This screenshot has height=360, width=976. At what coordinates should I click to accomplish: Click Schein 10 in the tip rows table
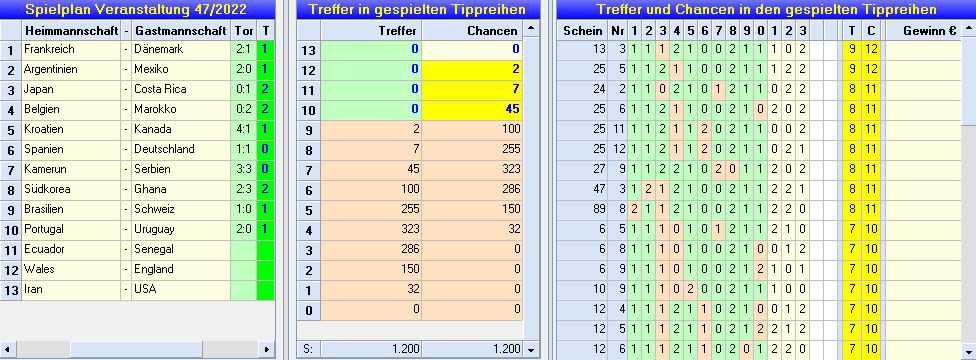coord(582,289)
